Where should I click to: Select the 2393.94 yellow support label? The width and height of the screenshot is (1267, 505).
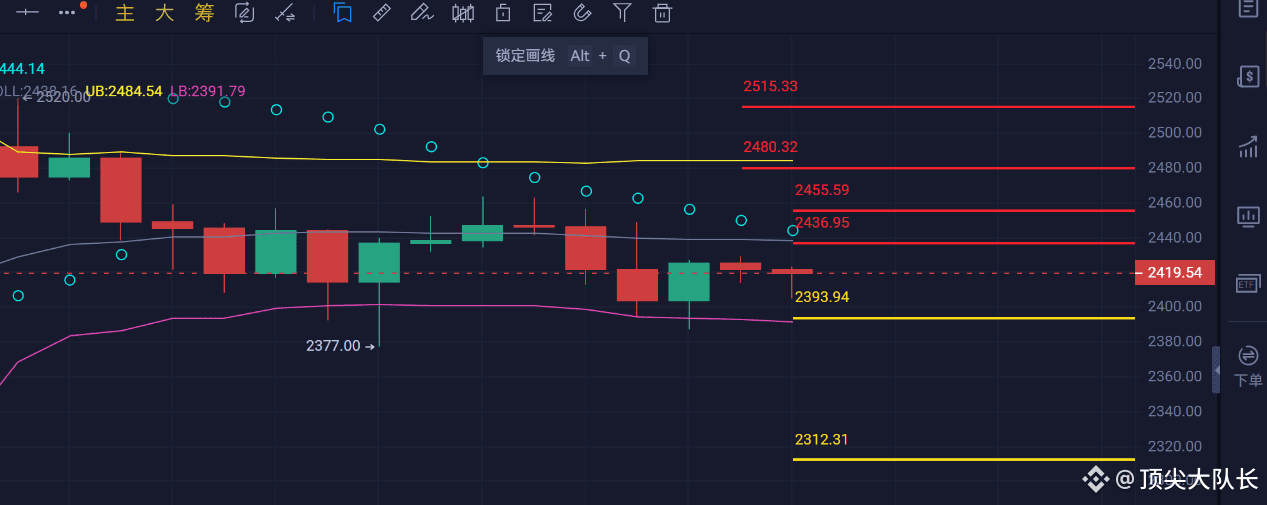tap(822, 297)
